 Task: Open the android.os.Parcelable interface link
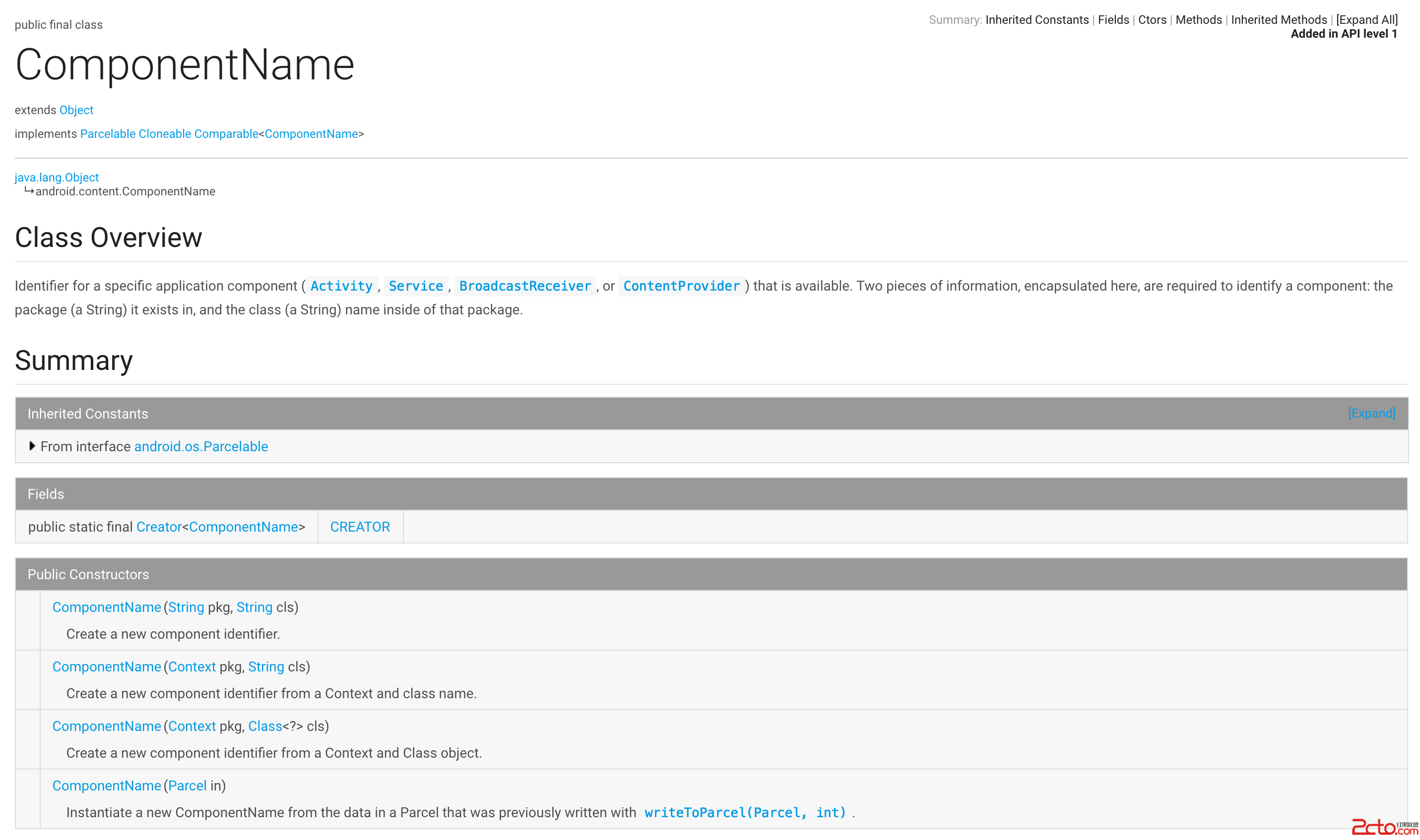click(200, 447)
